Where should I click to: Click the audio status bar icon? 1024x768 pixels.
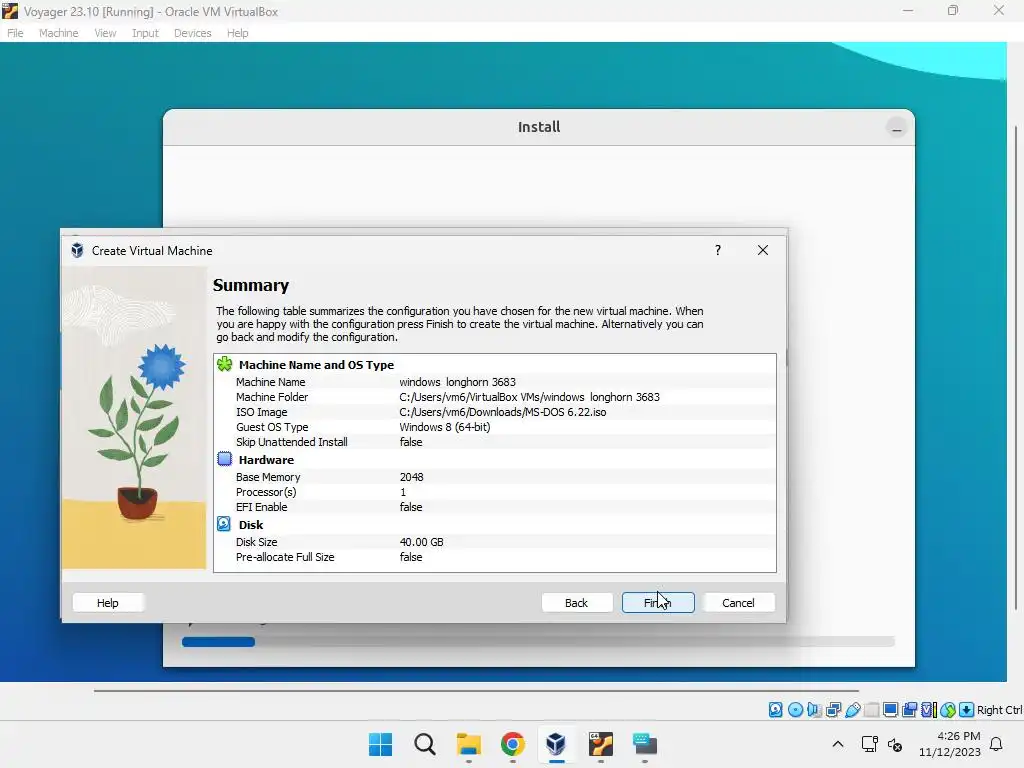pyautogui.click(x=814, y=710)
